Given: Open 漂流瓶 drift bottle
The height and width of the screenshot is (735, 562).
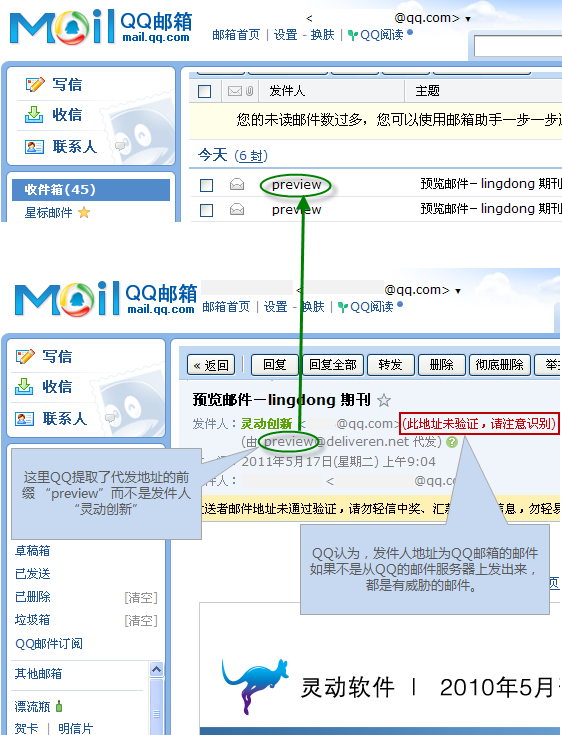Looking at the screenshot, I should click(x=32, y=706).
